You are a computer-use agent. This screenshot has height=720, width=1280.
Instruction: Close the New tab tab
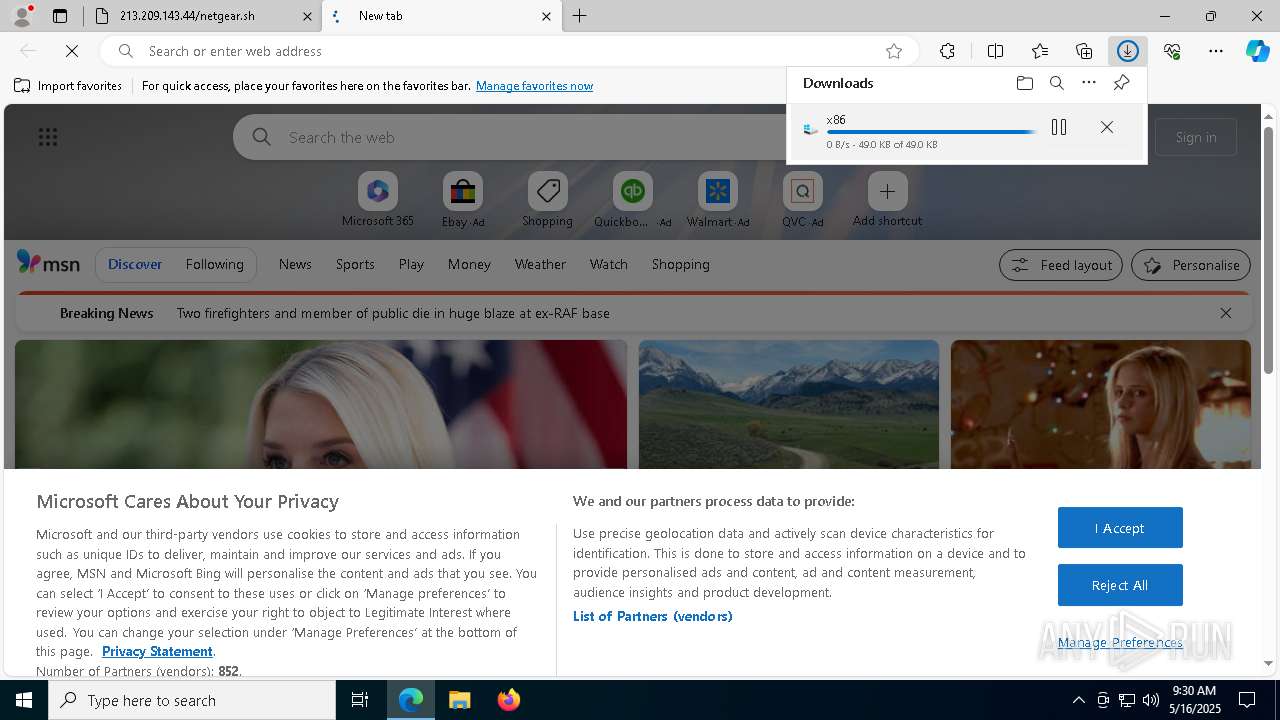(x=546, y=16)
